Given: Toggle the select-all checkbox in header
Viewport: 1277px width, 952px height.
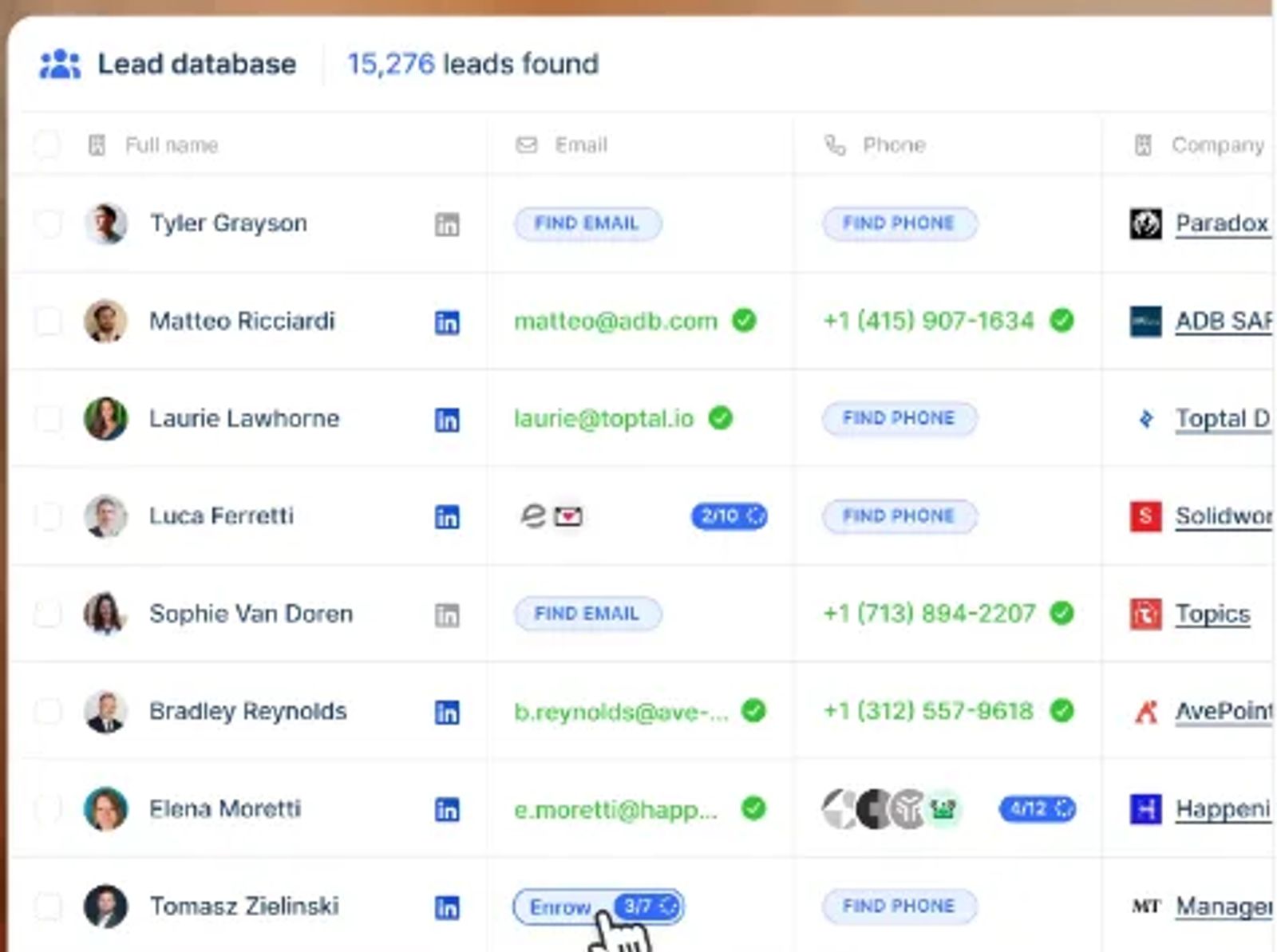Looking at the screenshot, I should 47,144.
